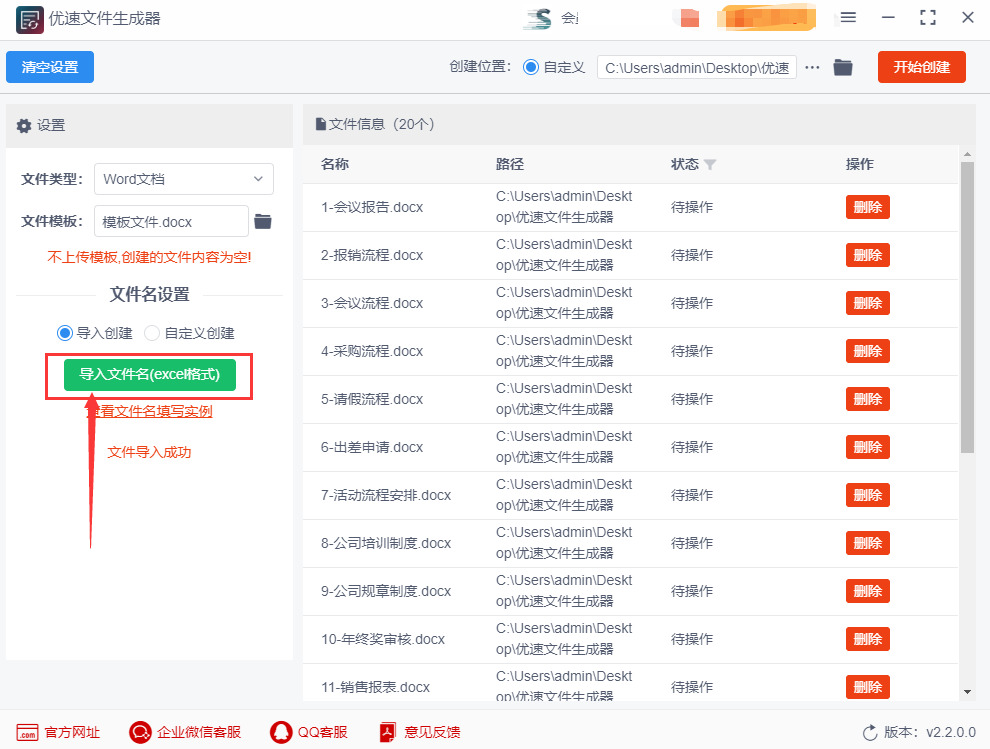
Task: Expand the 文件类型 Word文档 dropdown
Action: pyautogui.click(x=184, y=179)
